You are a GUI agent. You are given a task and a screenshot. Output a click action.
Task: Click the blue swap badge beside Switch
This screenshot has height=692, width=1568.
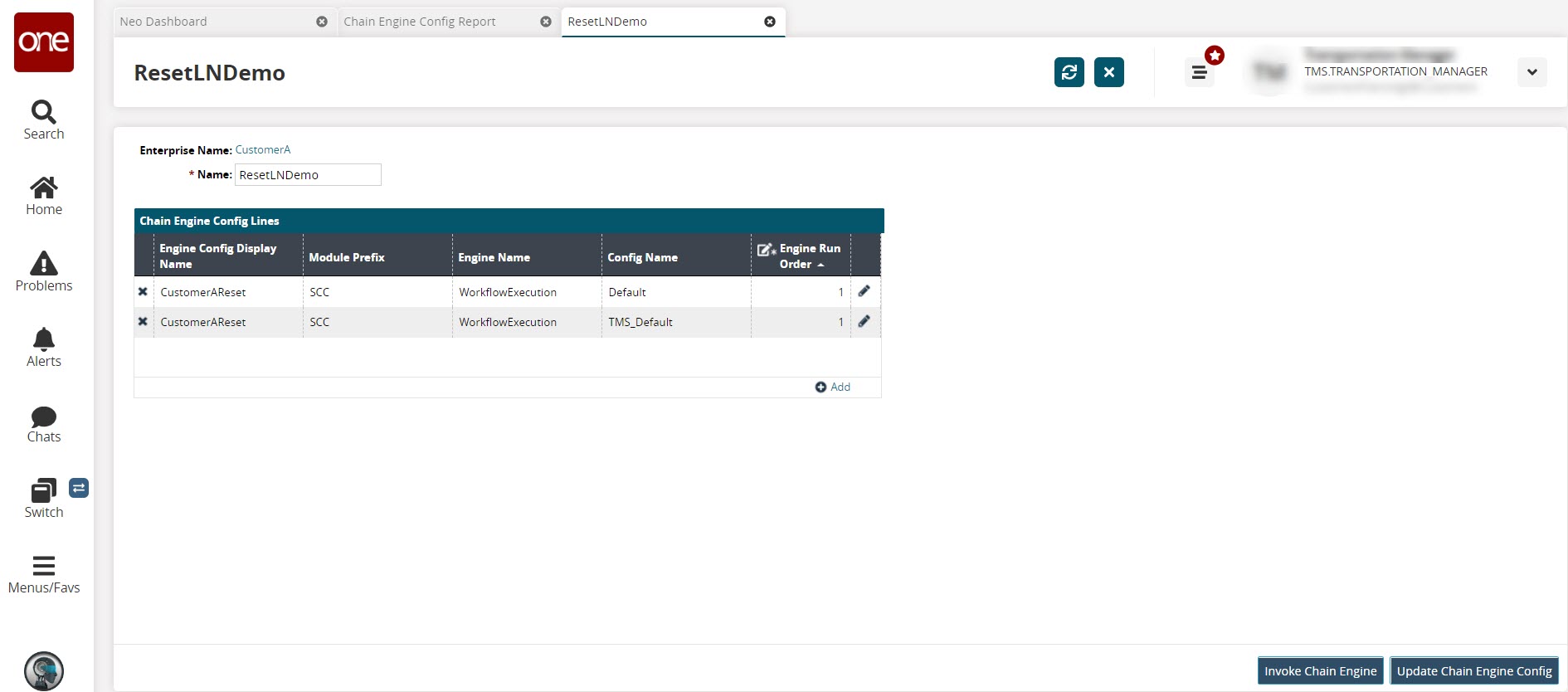pyautogui.click(x=79, y=488)
